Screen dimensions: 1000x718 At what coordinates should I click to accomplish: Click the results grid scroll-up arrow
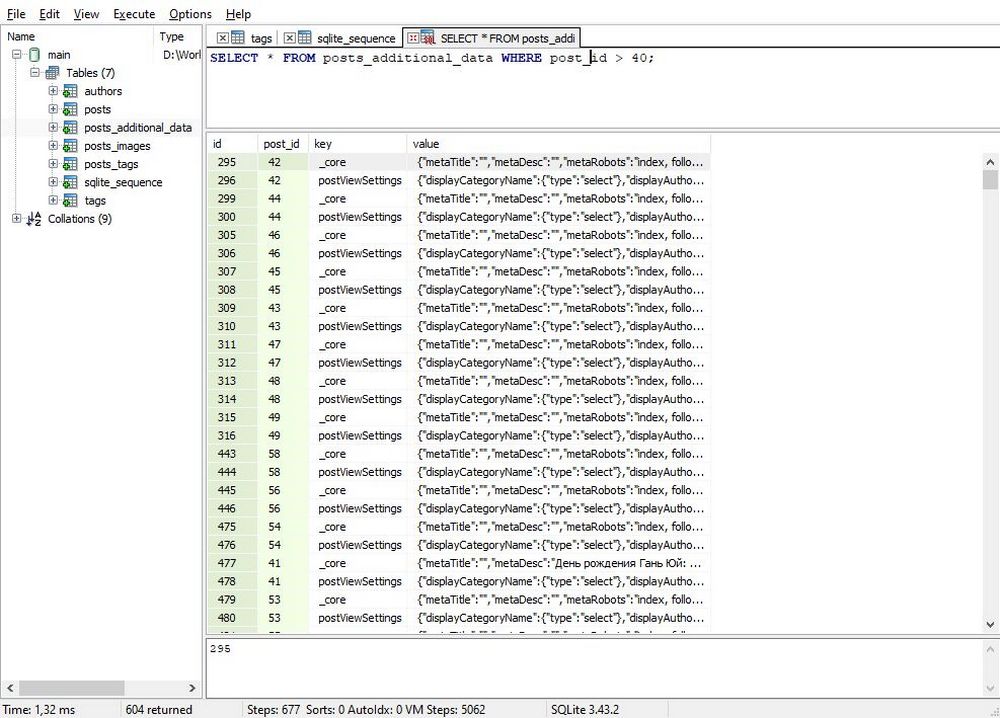pyautogui.click(x=990, y=162)
